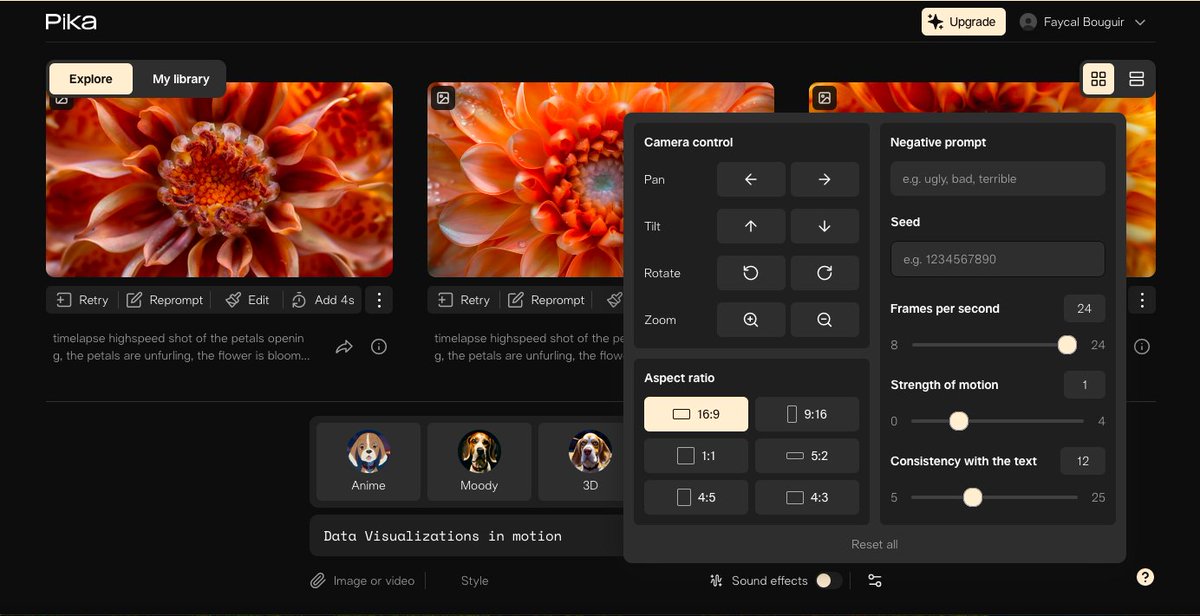The width and height of the screenshot is (1200, 616).
Task: Switch to My library tab
Action: [x=181, y=79]
